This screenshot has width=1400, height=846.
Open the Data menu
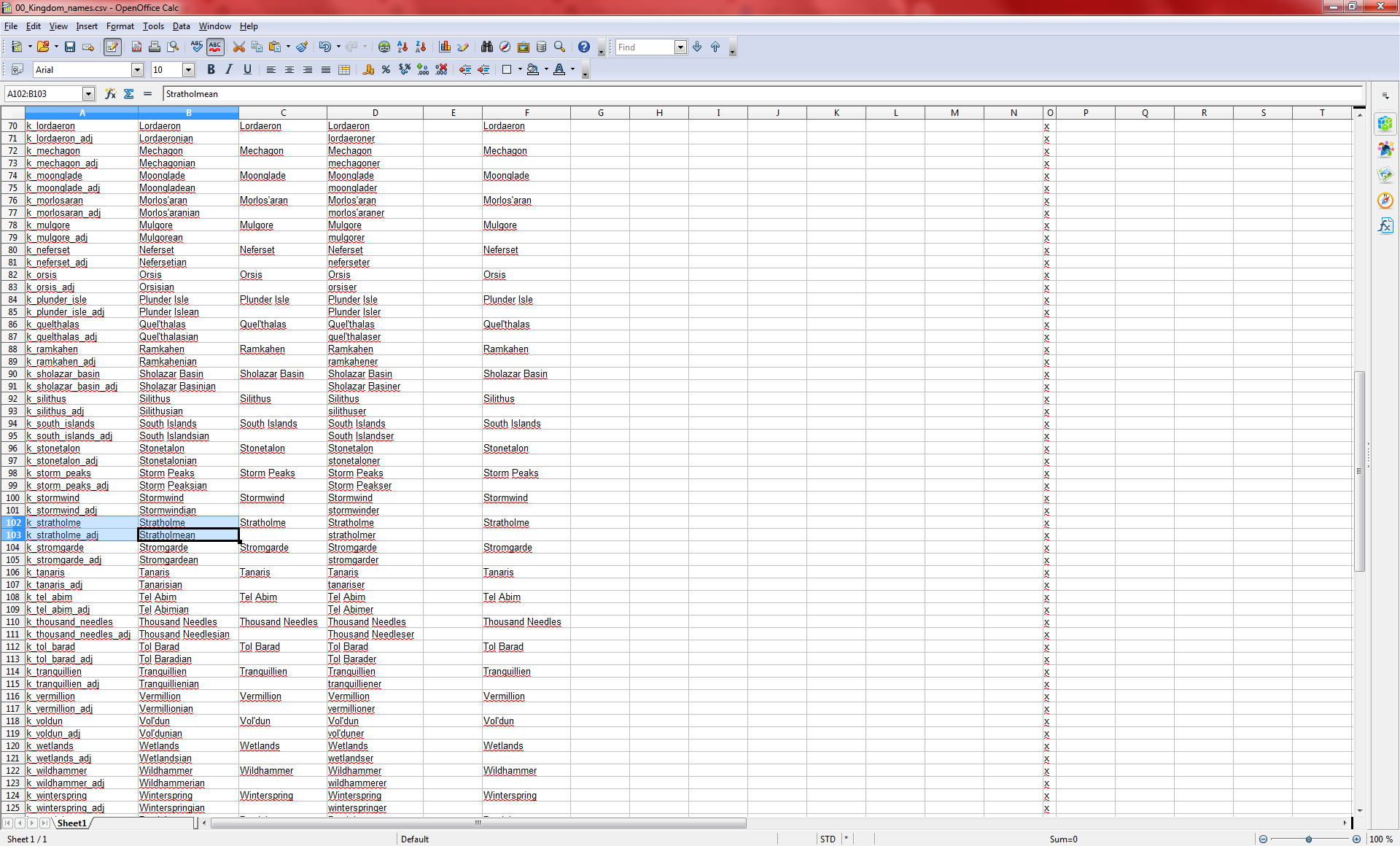[x=181, y=26]
